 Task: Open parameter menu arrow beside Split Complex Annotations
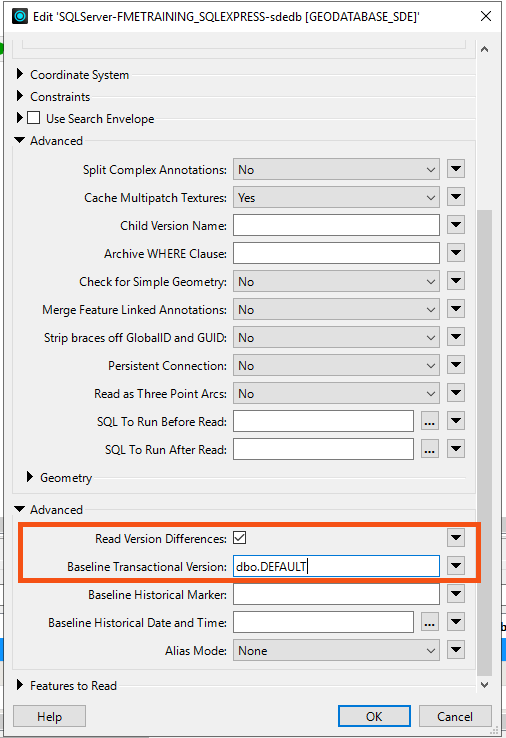[x=456, y=169]
